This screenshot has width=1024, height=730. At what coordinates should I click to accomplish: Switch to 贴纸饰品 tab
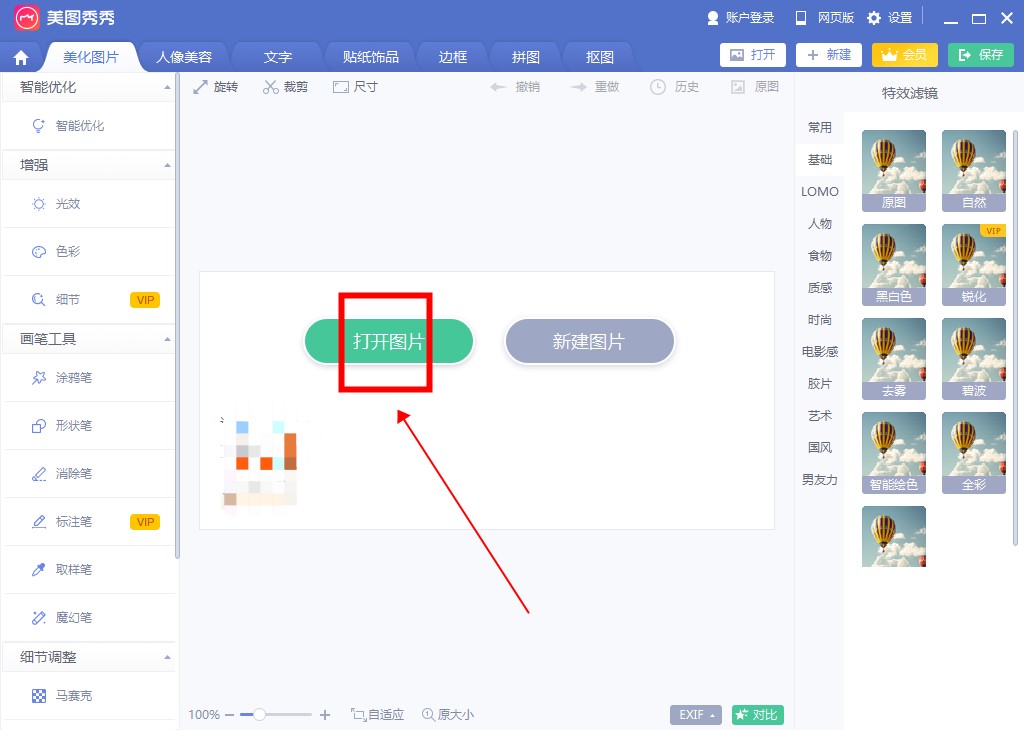(370, 57)
